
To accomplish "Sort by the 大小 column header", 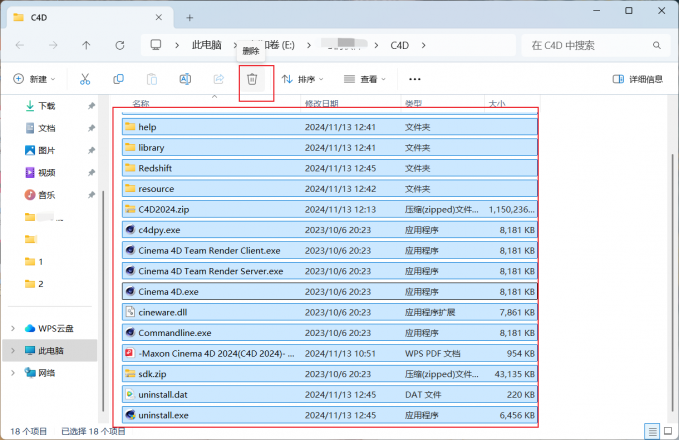I will pos(497,103).
